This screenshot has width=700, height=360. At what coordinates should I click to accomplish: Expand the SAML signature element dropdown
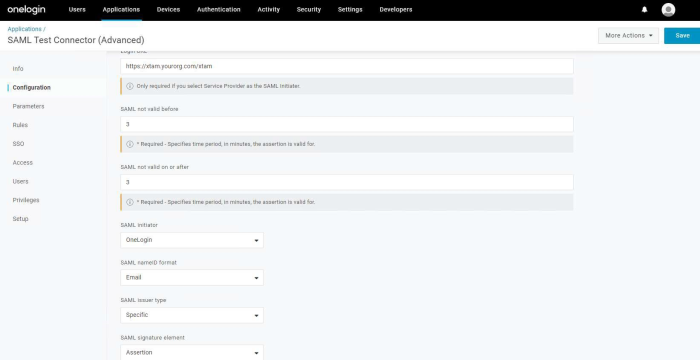(192, 352)
